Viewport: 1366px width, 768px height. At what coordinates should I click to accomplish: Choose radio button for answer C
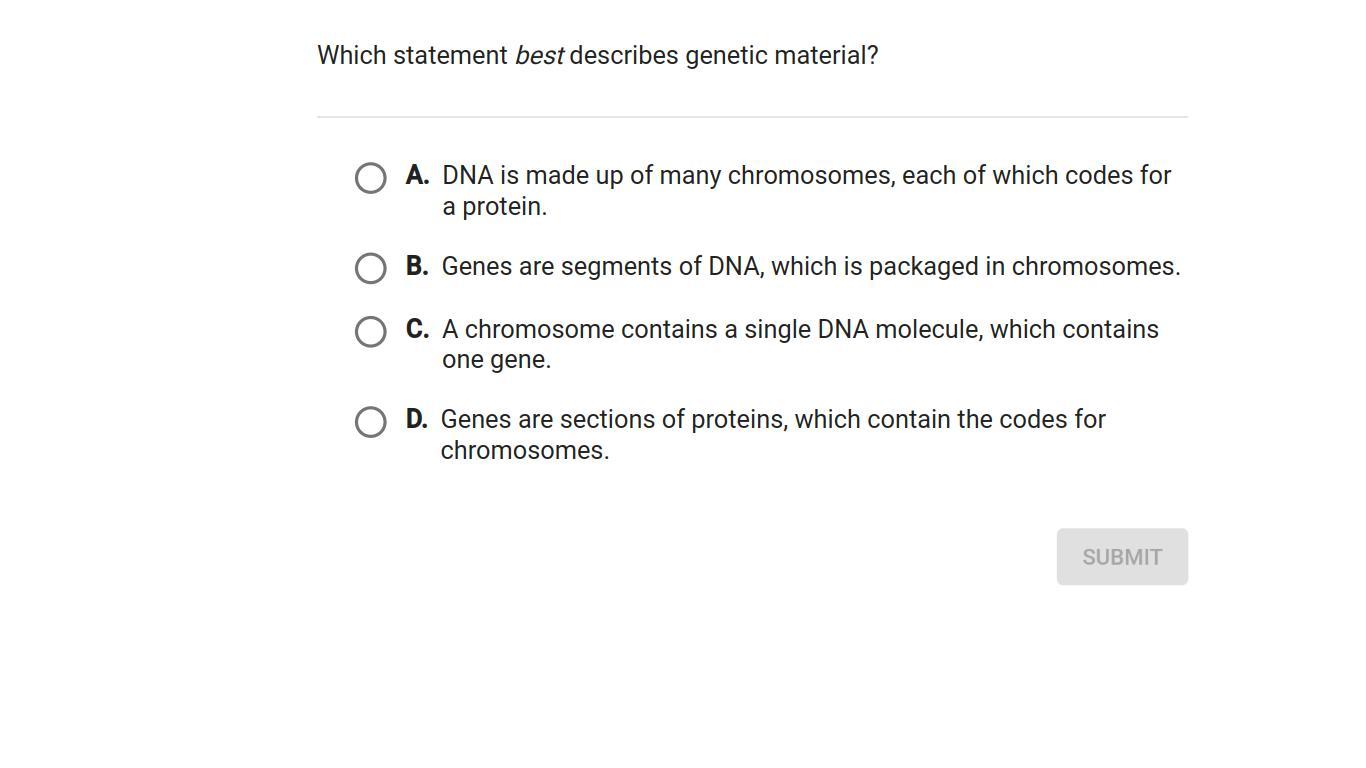[x=370, y=331]
